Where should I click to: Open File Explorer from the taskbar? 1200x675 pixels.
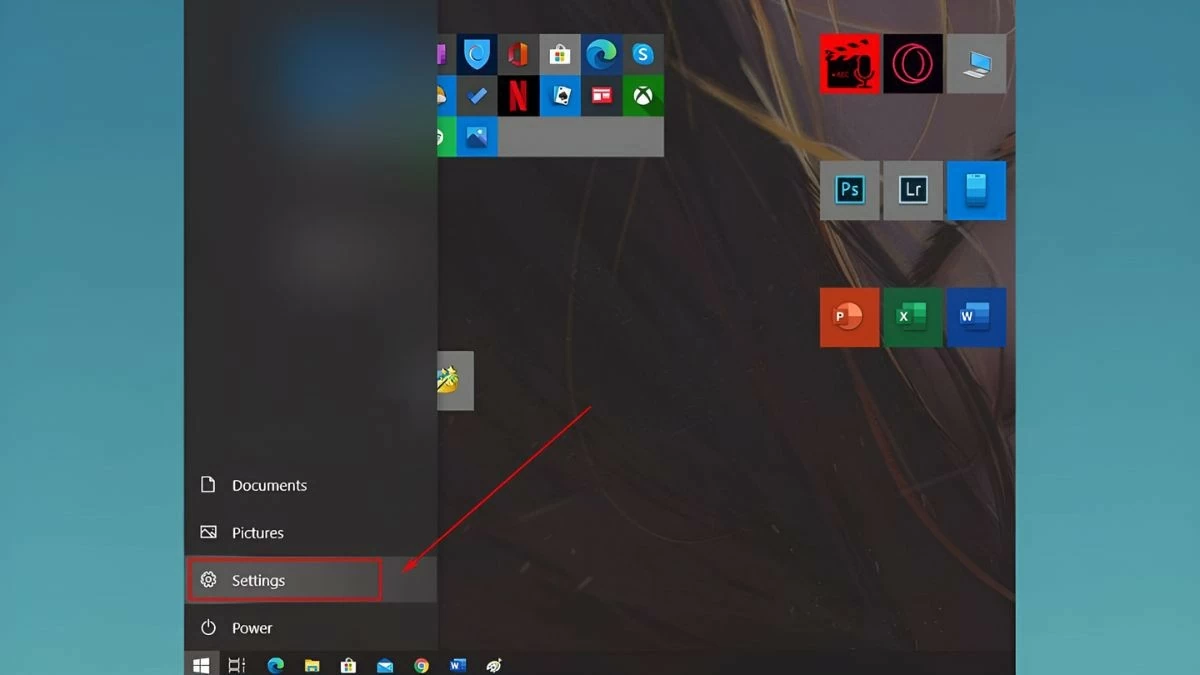[x=312, y=665]
